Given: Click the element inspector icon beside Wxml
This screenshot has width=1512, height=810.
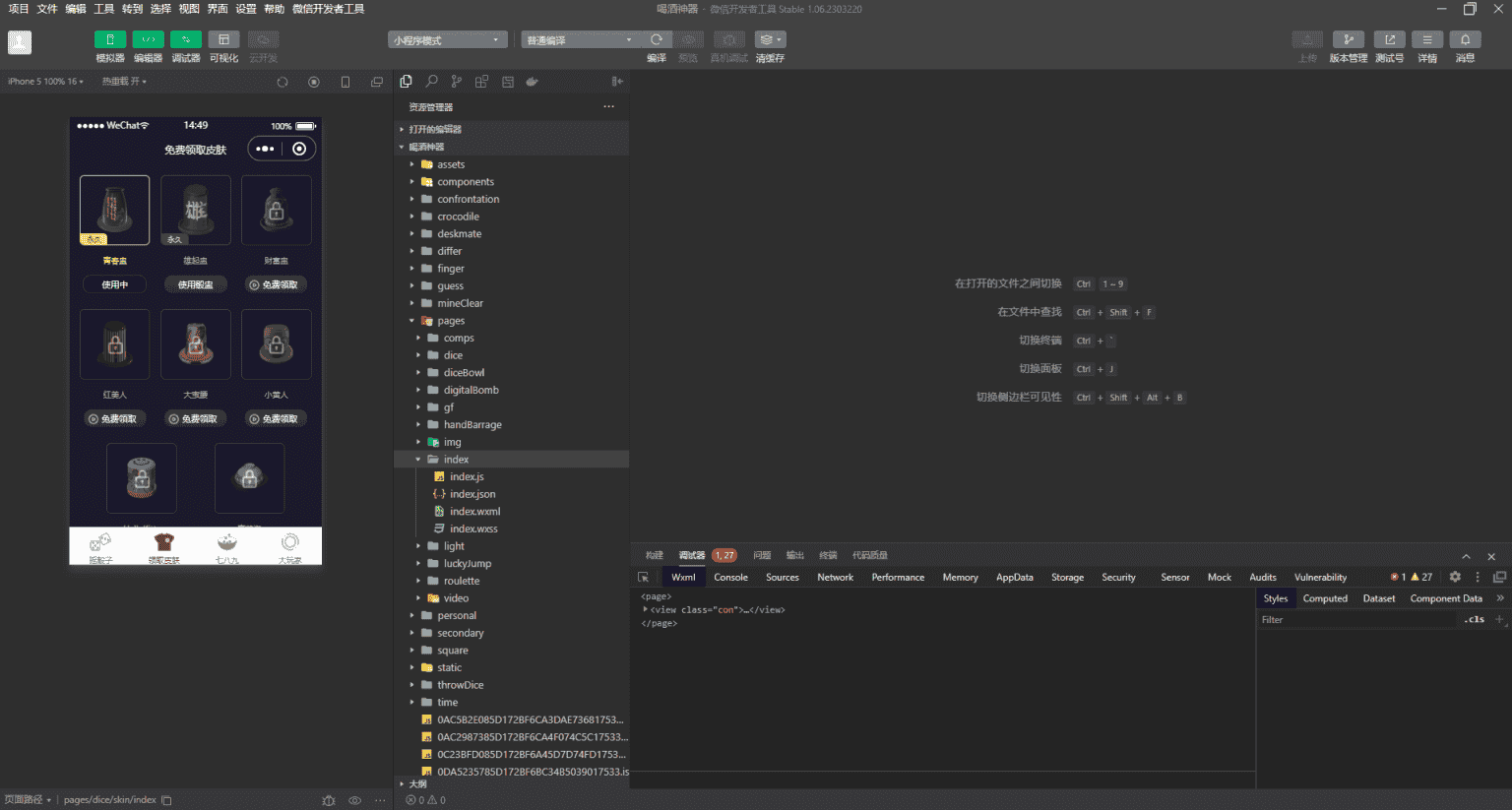Looking at the screenshot, I should [644, 578].
